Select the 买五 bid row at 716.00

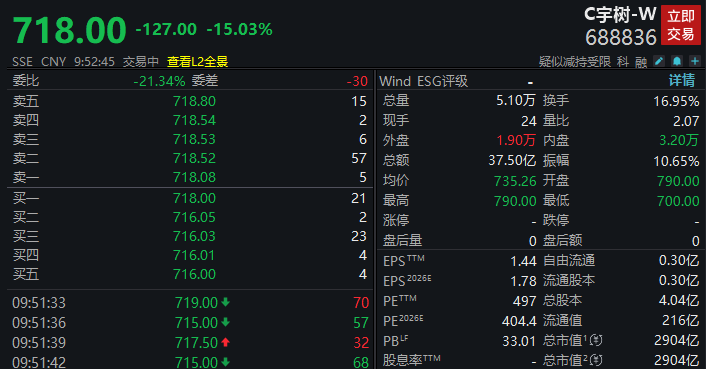(190, 274)
